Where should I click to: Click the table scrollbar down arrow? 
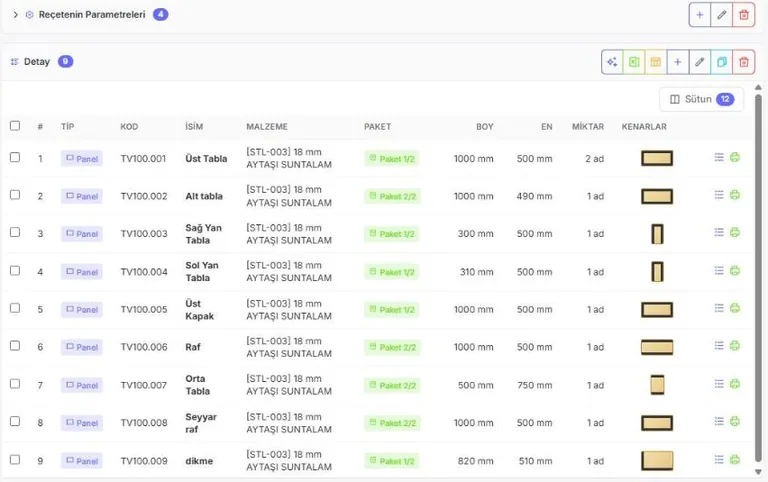click(758, 472)
